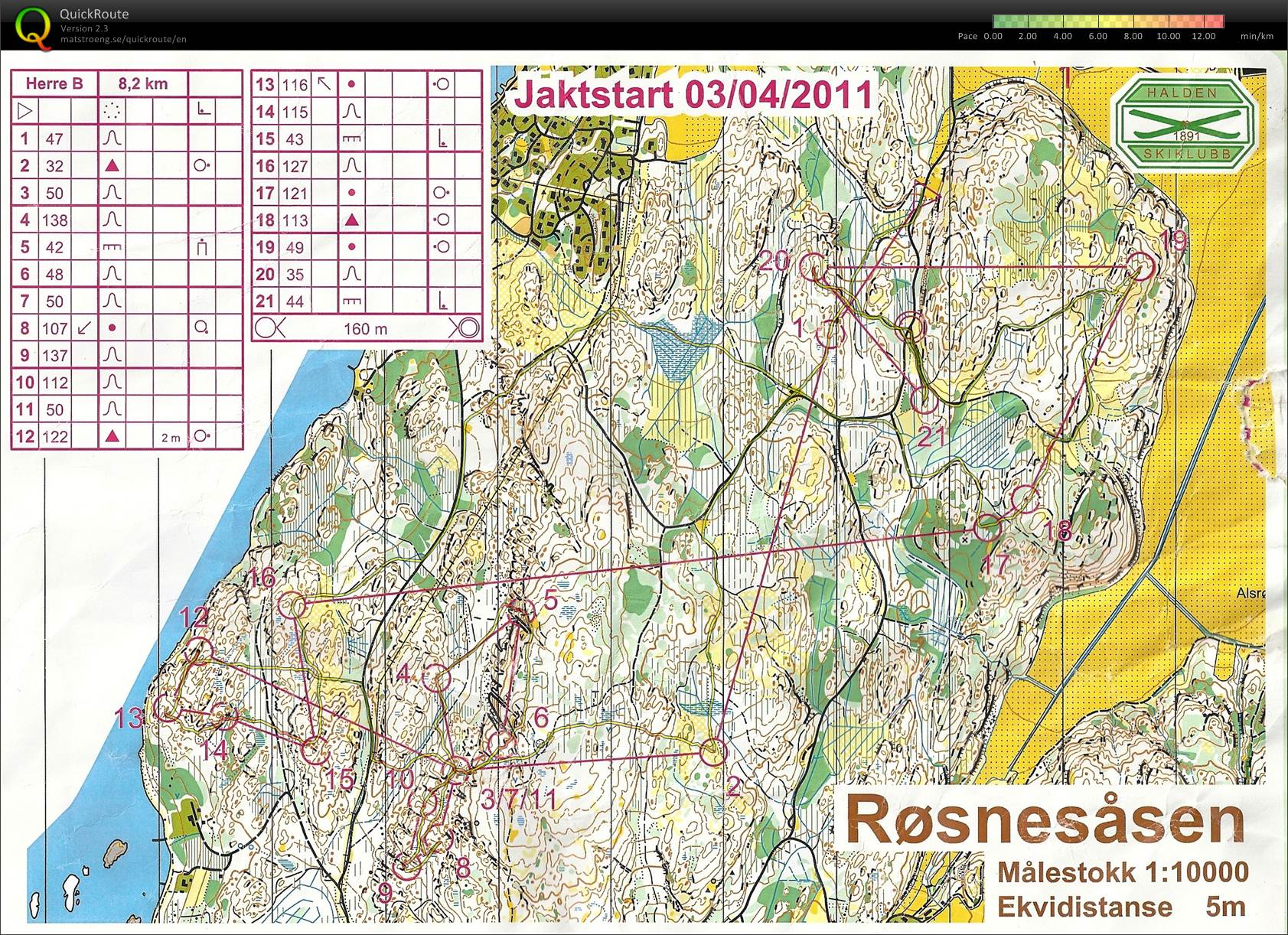The height and width of the screenshot is (935, 1288).
Task: Click the '160 m' finish distance cell
Action: tap(365, 329)
